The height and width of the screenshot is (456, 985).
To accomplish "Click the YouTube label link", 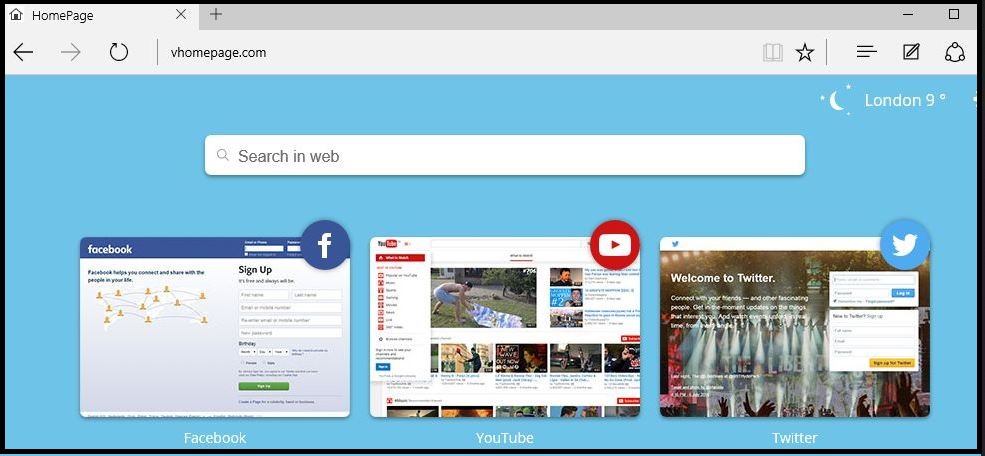I will pyautogui.click(x=505, y=438).
